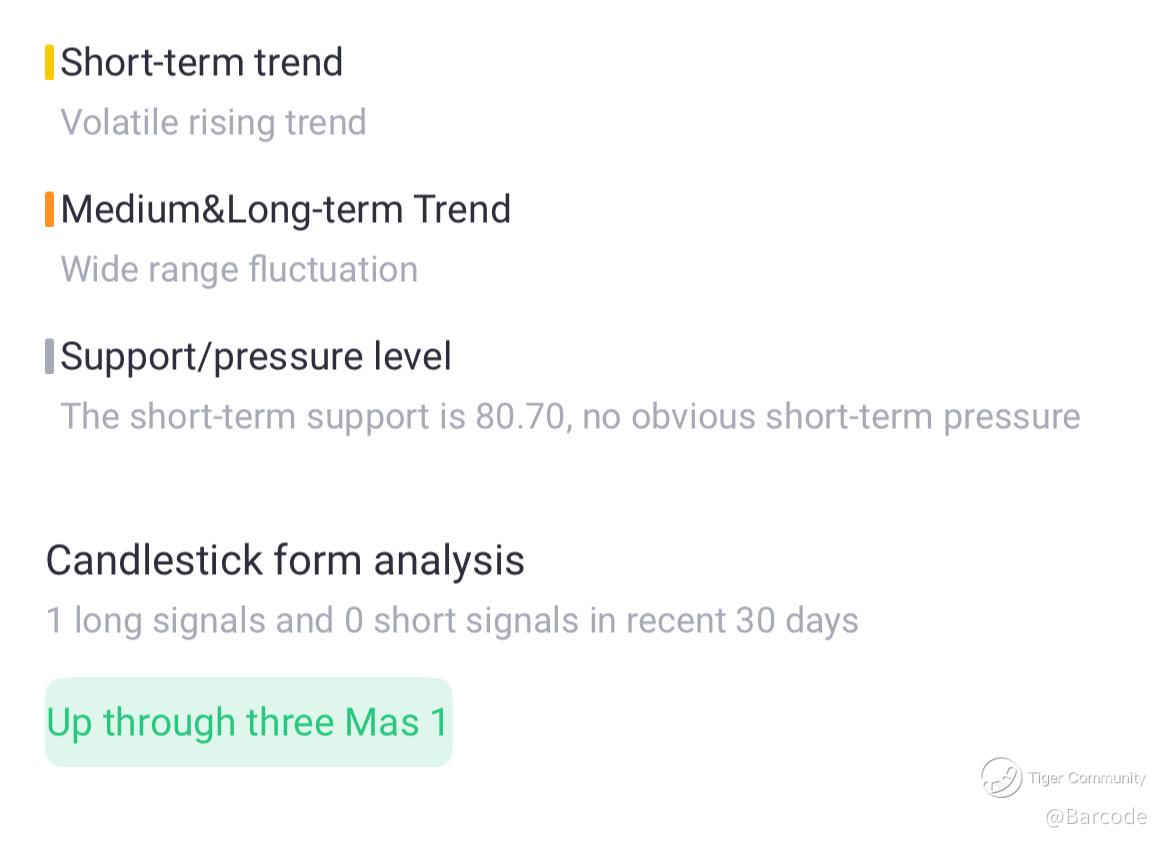Select the Support/pressure level heading
The width and height of the screenshot is (1170, 843).
coord(256,356)
